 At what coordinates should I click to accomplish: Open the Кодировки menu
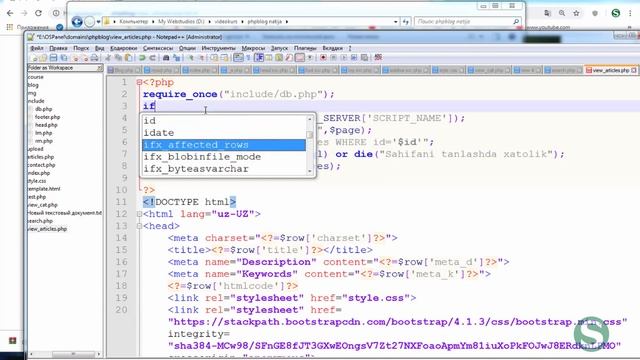(124, 48)
